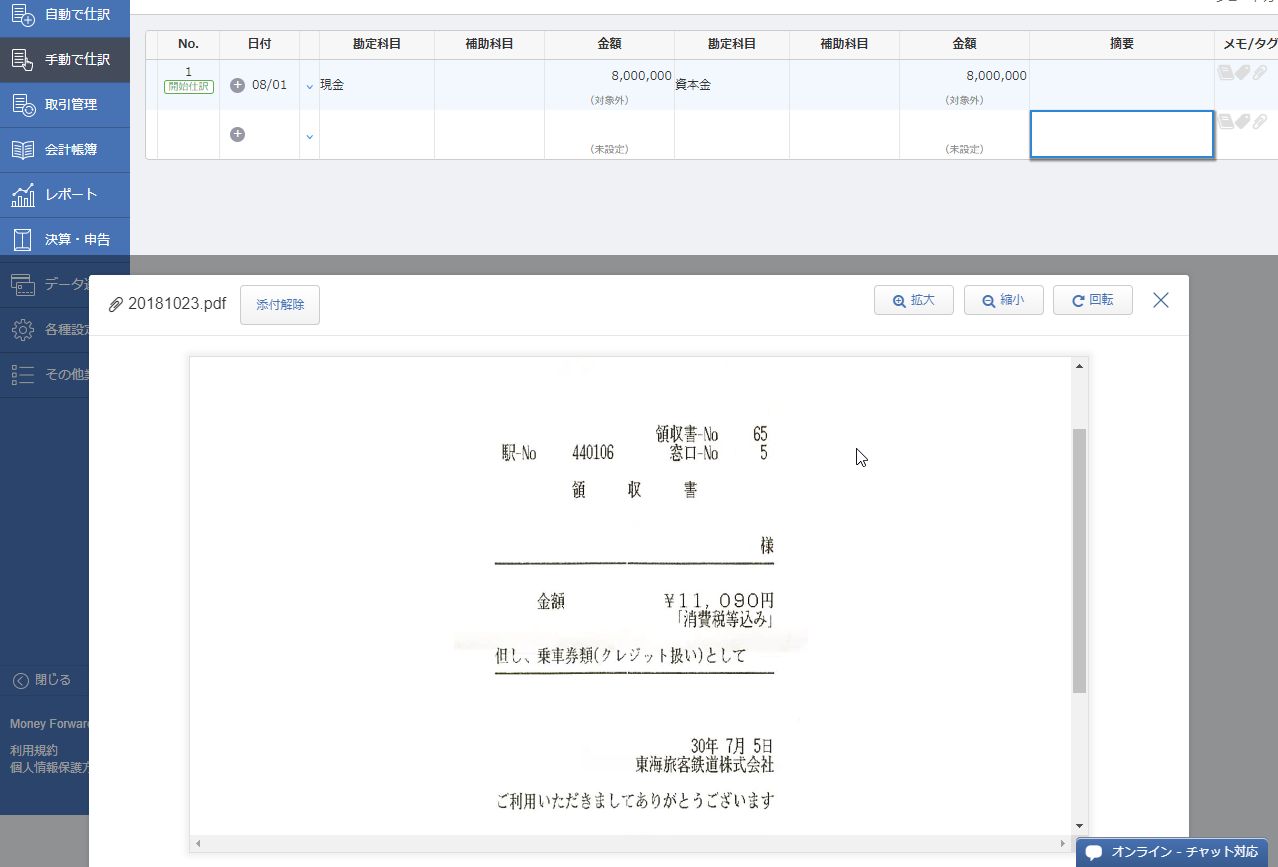Open 取引管理 sidebar menu
1278x867 pixels.
(x=65, y=104)
